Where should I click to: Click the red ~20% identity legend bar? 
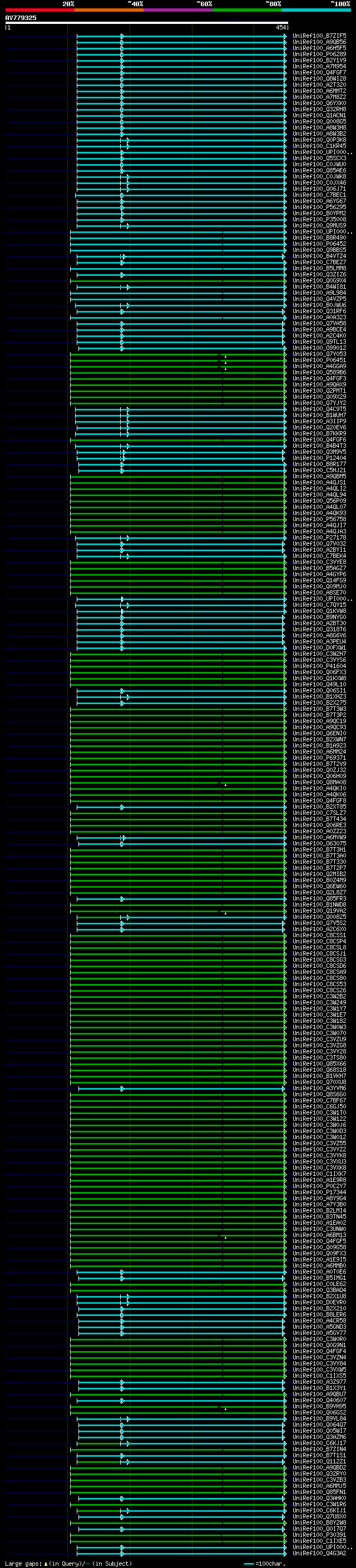[39, 10]
